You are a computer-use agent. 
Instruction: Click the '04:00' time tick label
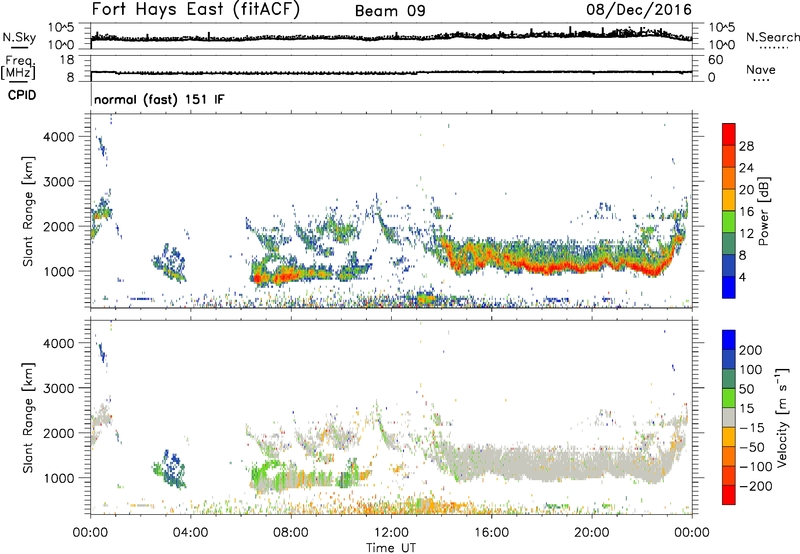(x=191, y=533)
